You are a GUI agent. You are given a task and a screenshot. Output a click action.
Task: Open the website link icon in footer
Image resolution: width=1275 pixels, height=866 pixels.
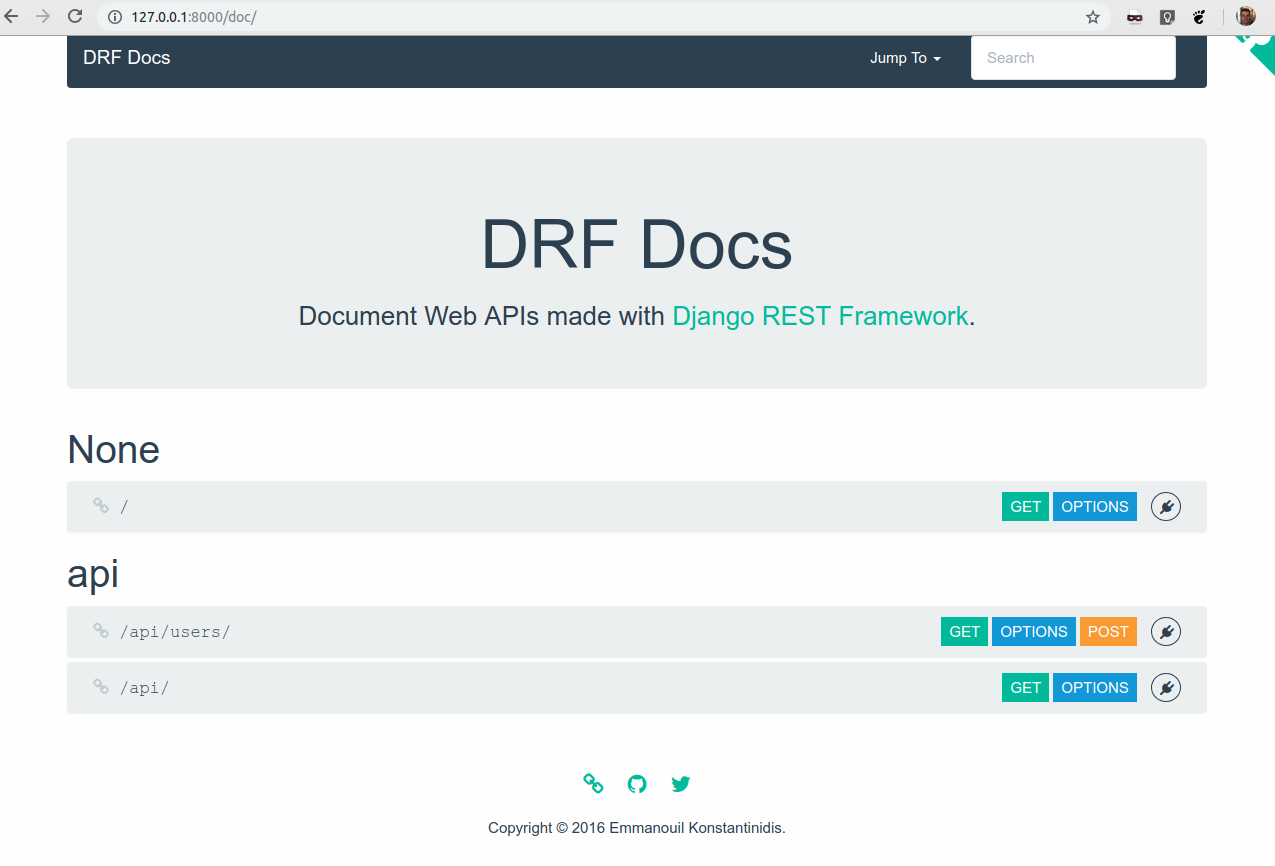pos(593,784)
